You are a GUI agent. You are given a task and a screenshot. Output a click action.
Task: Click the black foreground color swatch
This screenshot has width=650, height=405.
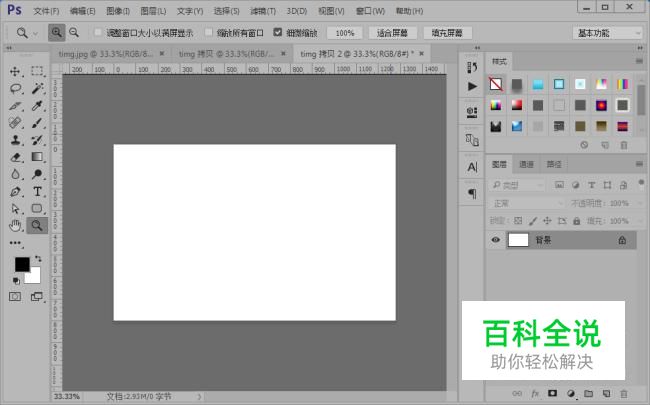(22, 264)
